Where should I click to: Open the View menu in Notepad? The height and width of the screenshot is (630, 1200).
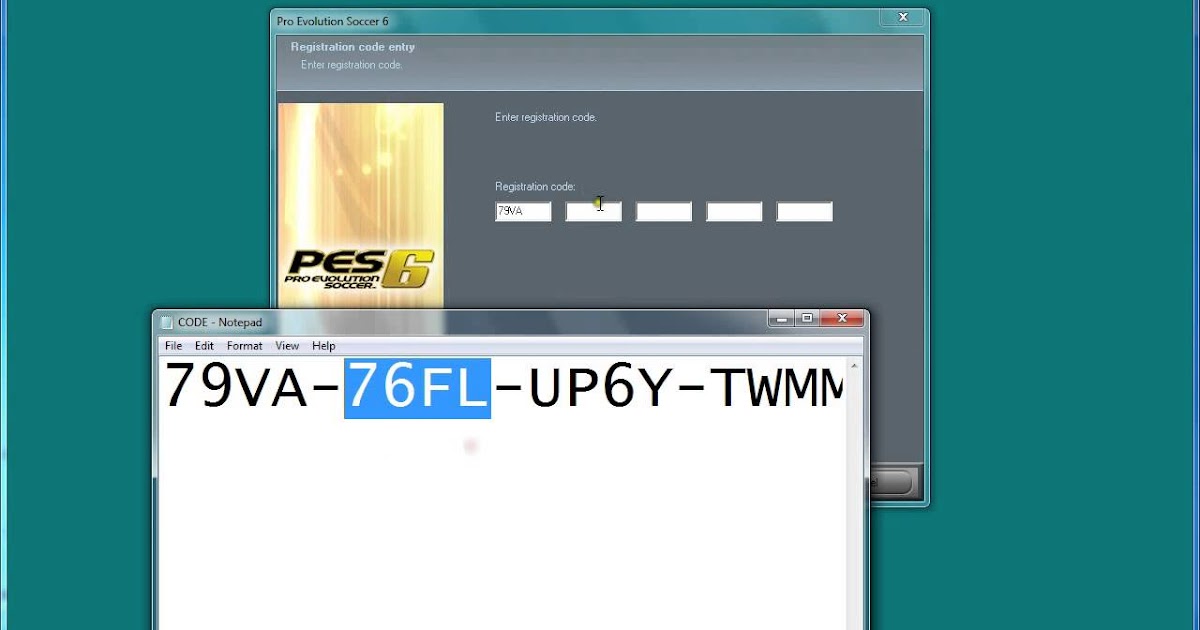coord(287,346)
